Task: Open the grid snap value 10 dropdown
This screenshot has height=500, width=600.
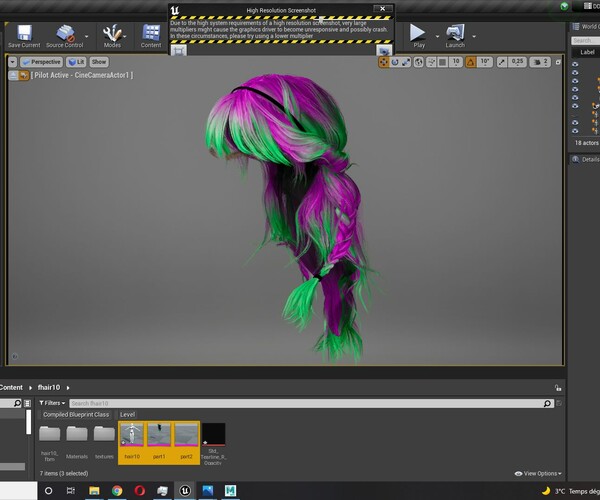Action: click(x=456, y=62)
